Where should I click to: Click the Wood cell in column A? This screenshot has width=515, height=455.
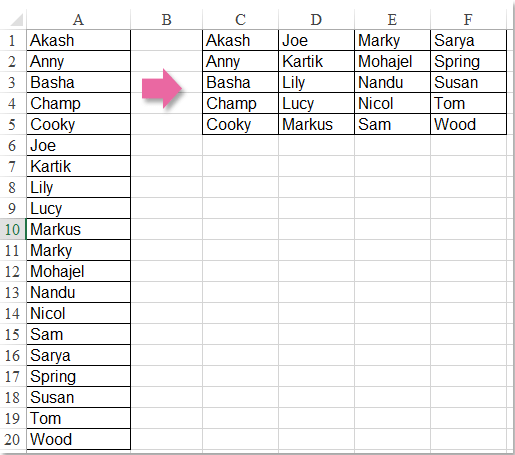click(x=78, y=439)
